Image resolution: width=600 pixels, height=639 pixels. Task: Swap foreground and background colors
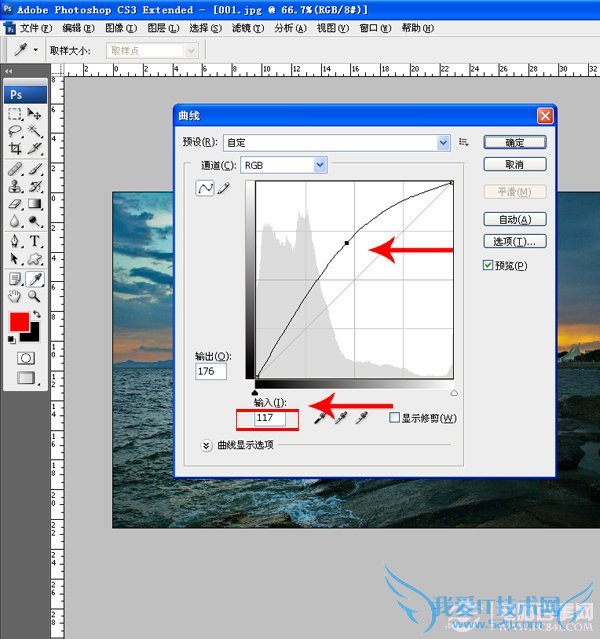(x=37, y=314)
